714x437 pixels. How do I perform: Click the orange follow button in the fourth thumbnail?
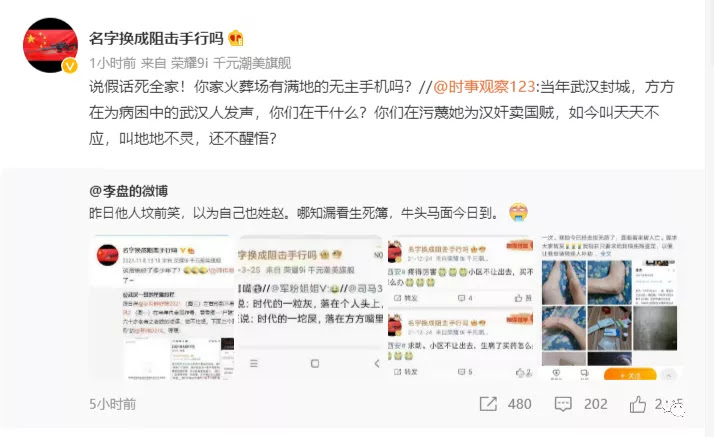coord(630,375)
